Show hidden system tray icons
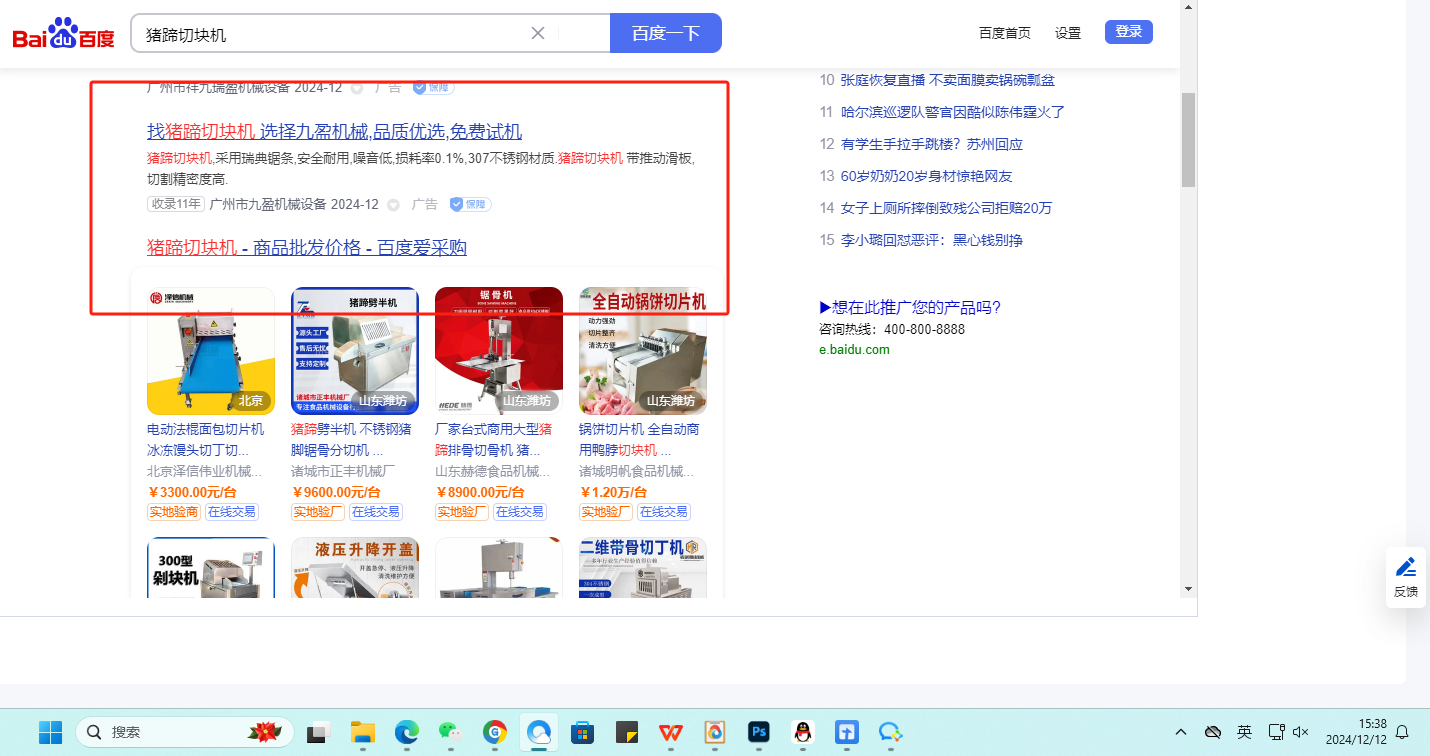The height and width of the screenshot is (756, 1430). 1181,732
